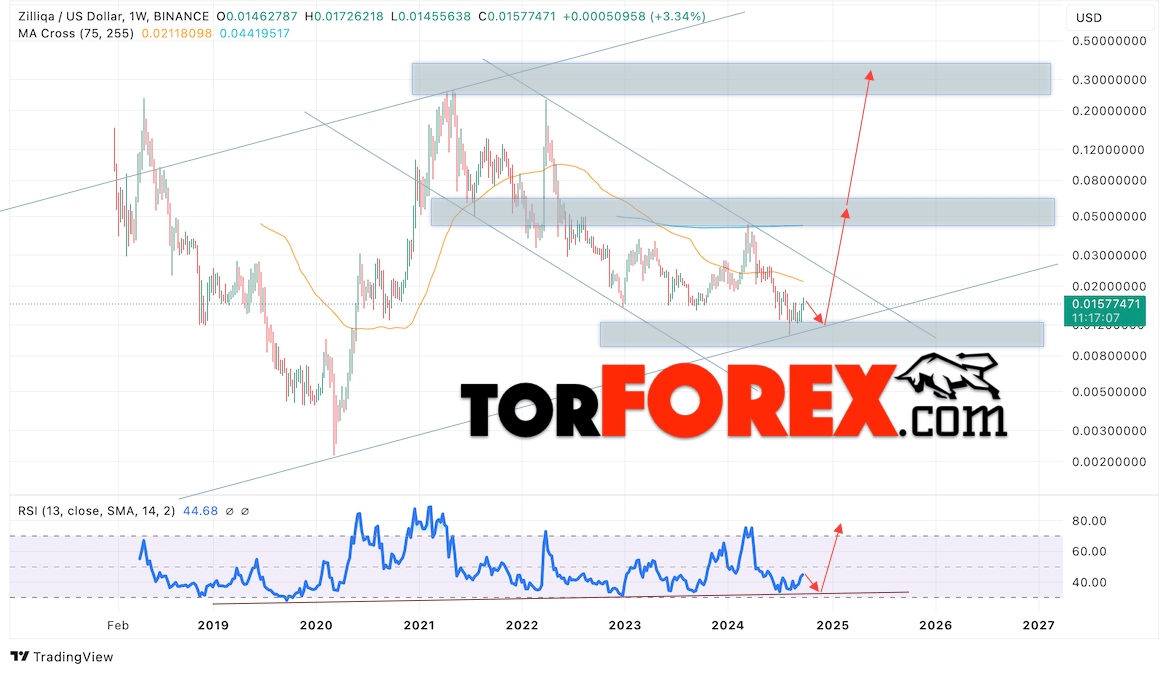
Task: Click the 0.05000000 price axis label
Action: click(x=1109, y=216)
